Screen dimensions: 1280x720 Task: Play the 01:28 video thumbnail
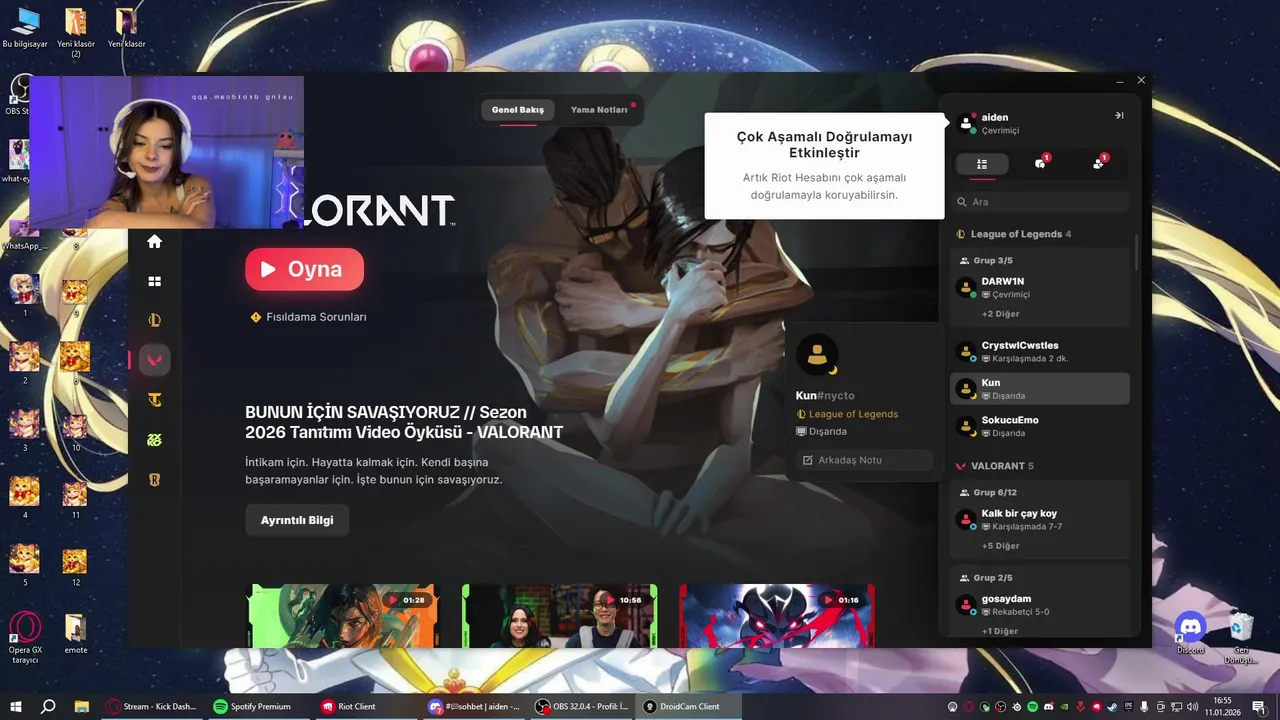(x=341, y=615)
